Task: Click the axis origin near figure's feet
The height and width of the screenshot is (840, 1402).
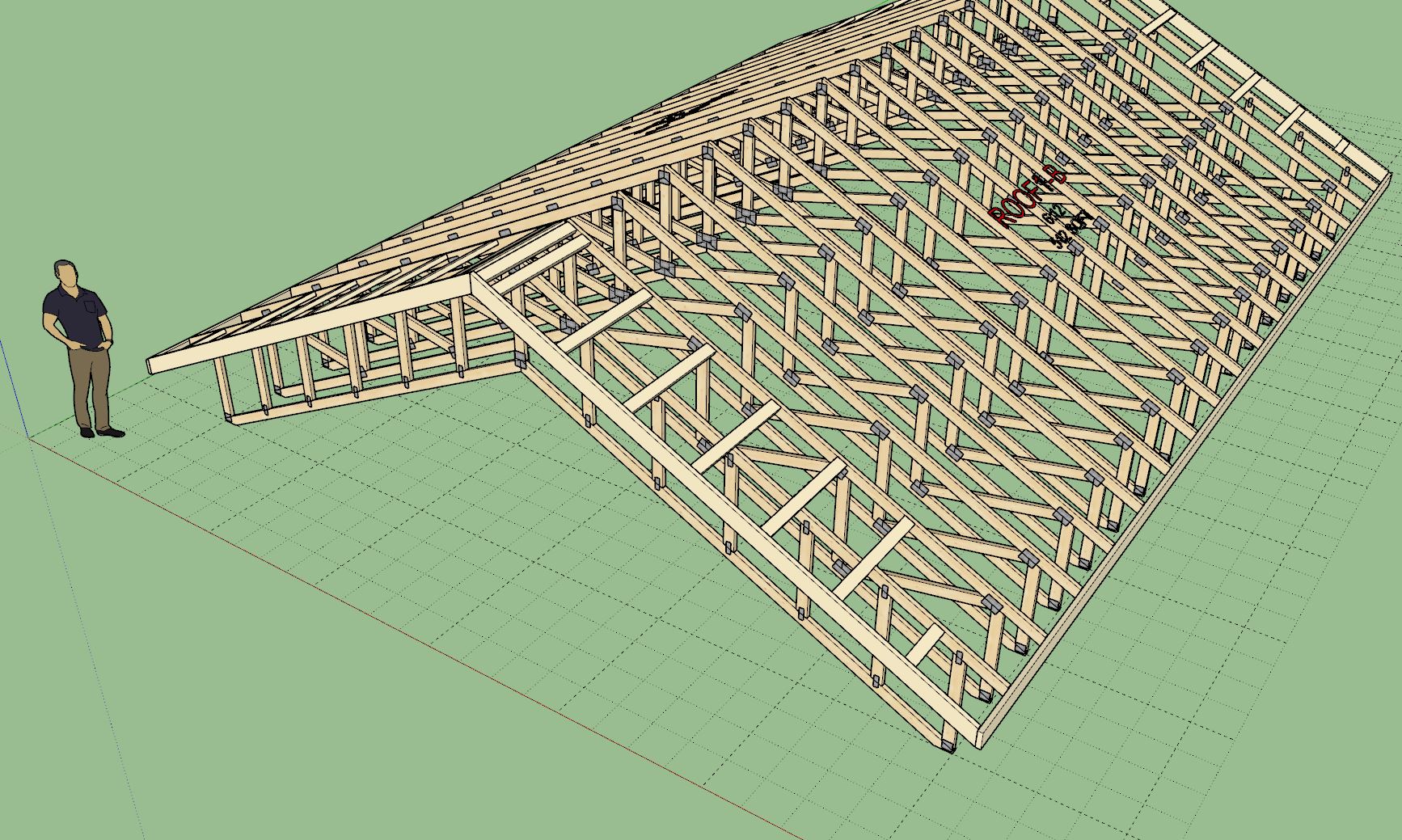Action: coord(31,438)
